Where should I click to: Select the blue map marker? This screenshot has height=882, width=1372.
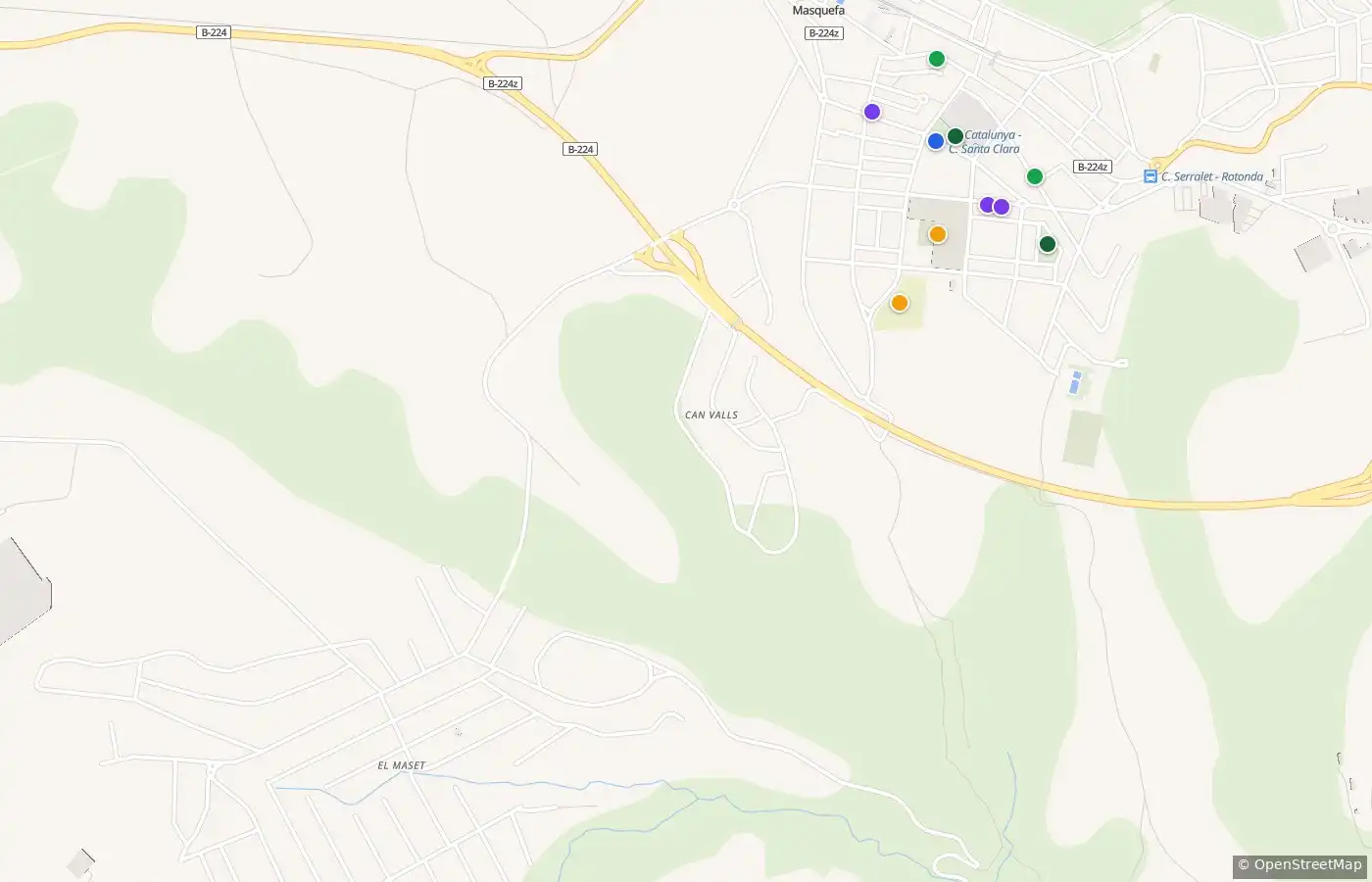click(x=936, y=141)
